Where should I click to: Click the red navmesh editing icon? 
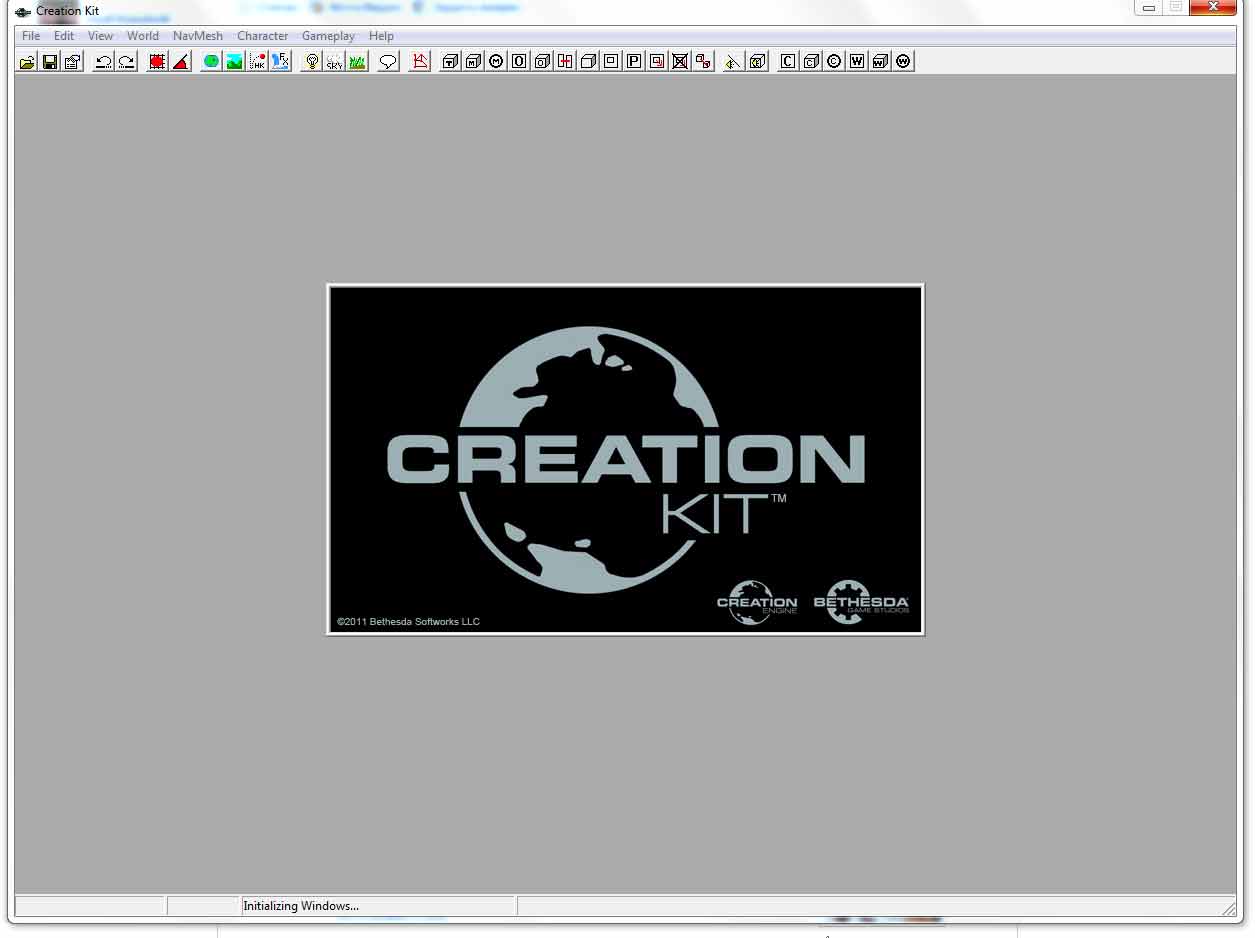tap(420, 62)
